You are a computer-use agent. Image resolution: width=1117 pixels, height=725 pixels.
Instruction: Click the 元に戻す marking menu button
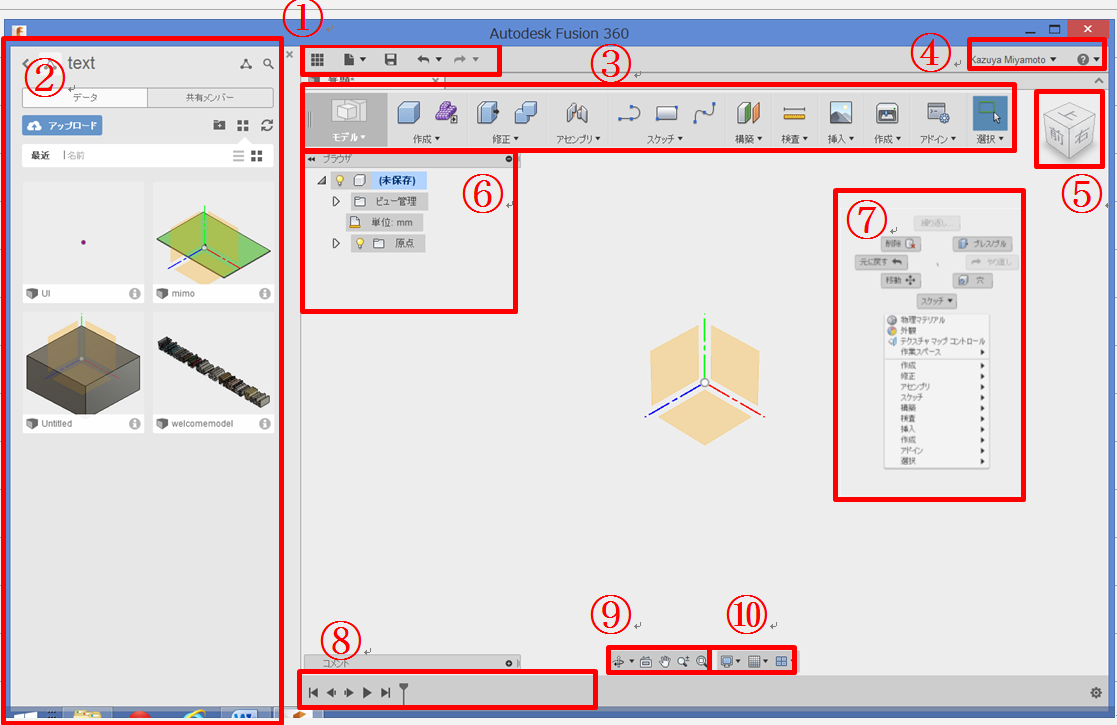[881, 262]
